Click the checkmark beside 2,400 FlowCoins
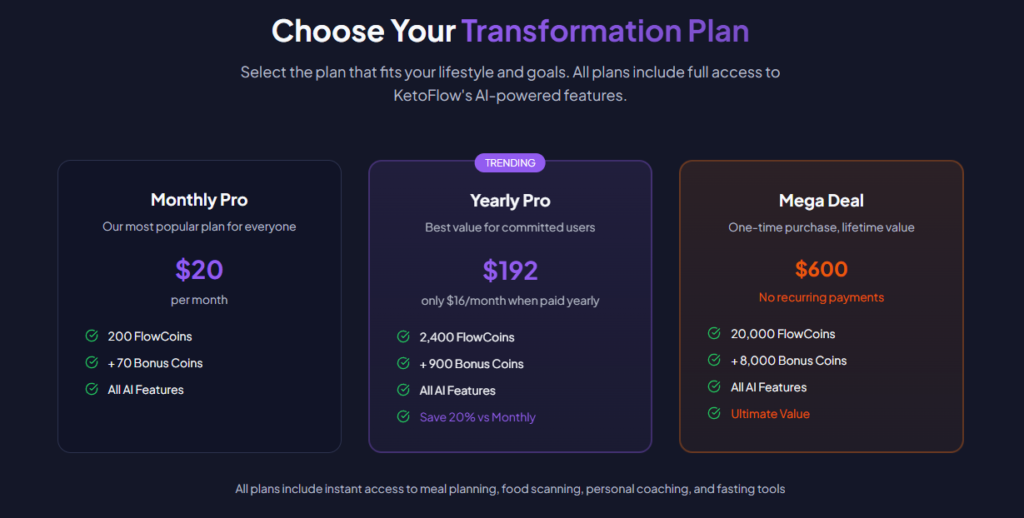Screen dimensions: 1024x518 (403, 337)
